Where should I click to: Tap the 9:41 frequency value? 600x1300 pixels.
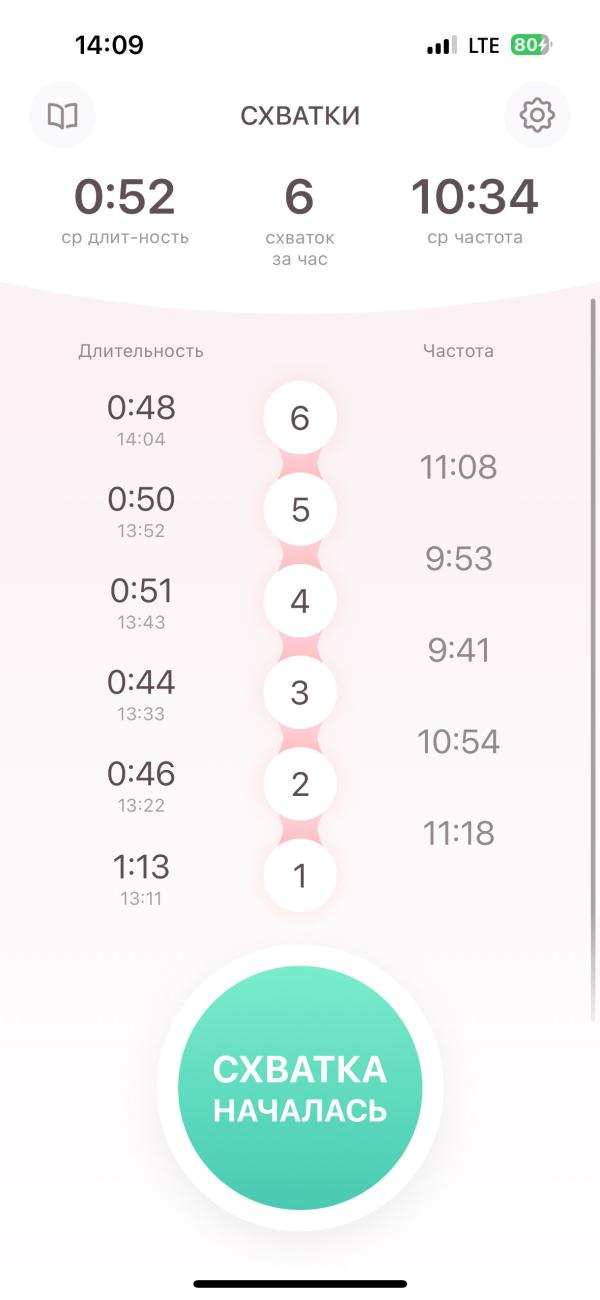pyautogui.click(x=458, y=650)
